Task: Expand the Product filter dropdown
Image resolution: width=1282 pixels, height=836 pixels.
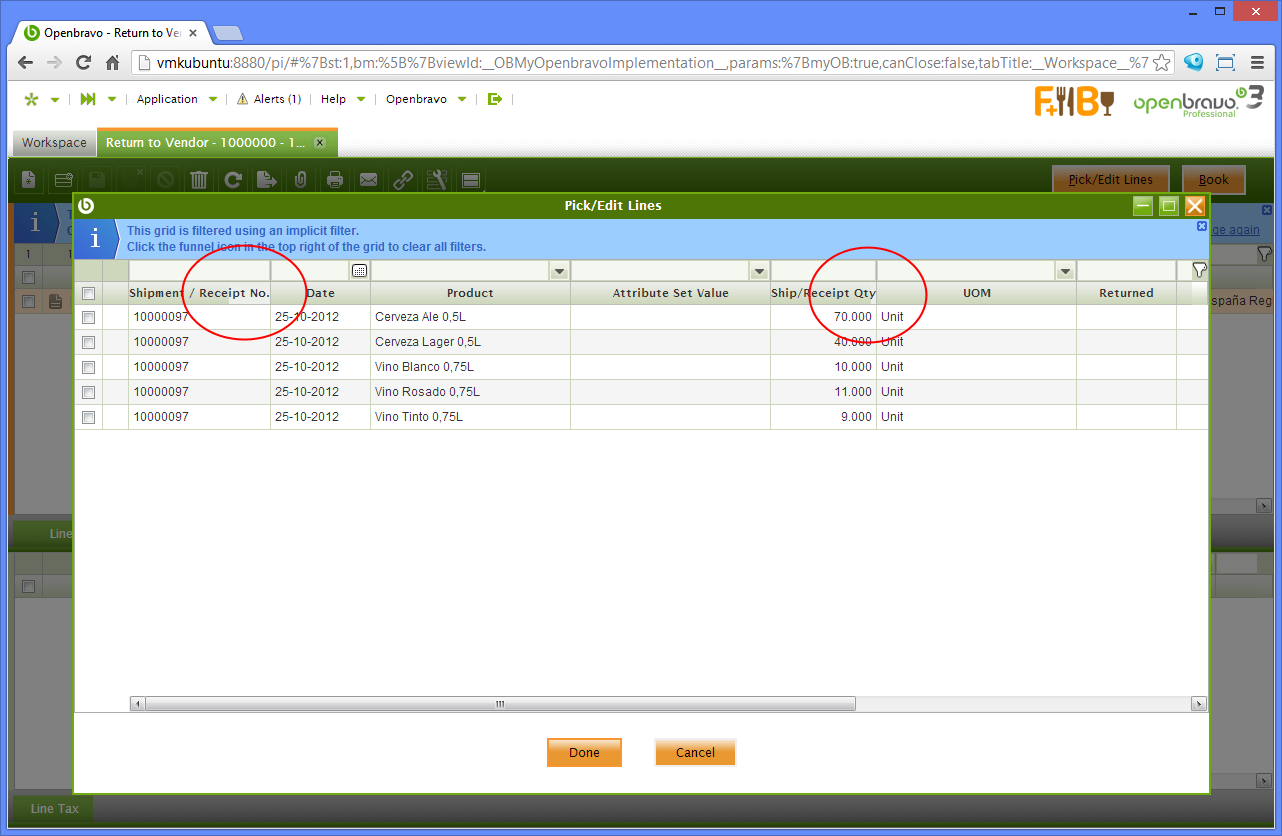Action: (x=559, y=271)
